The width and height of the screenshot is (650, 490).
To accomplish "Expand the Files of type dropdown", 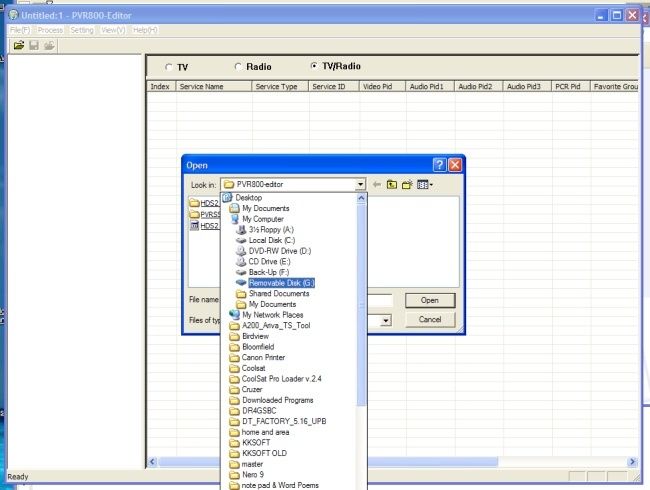I will click(x=386, y=320).
